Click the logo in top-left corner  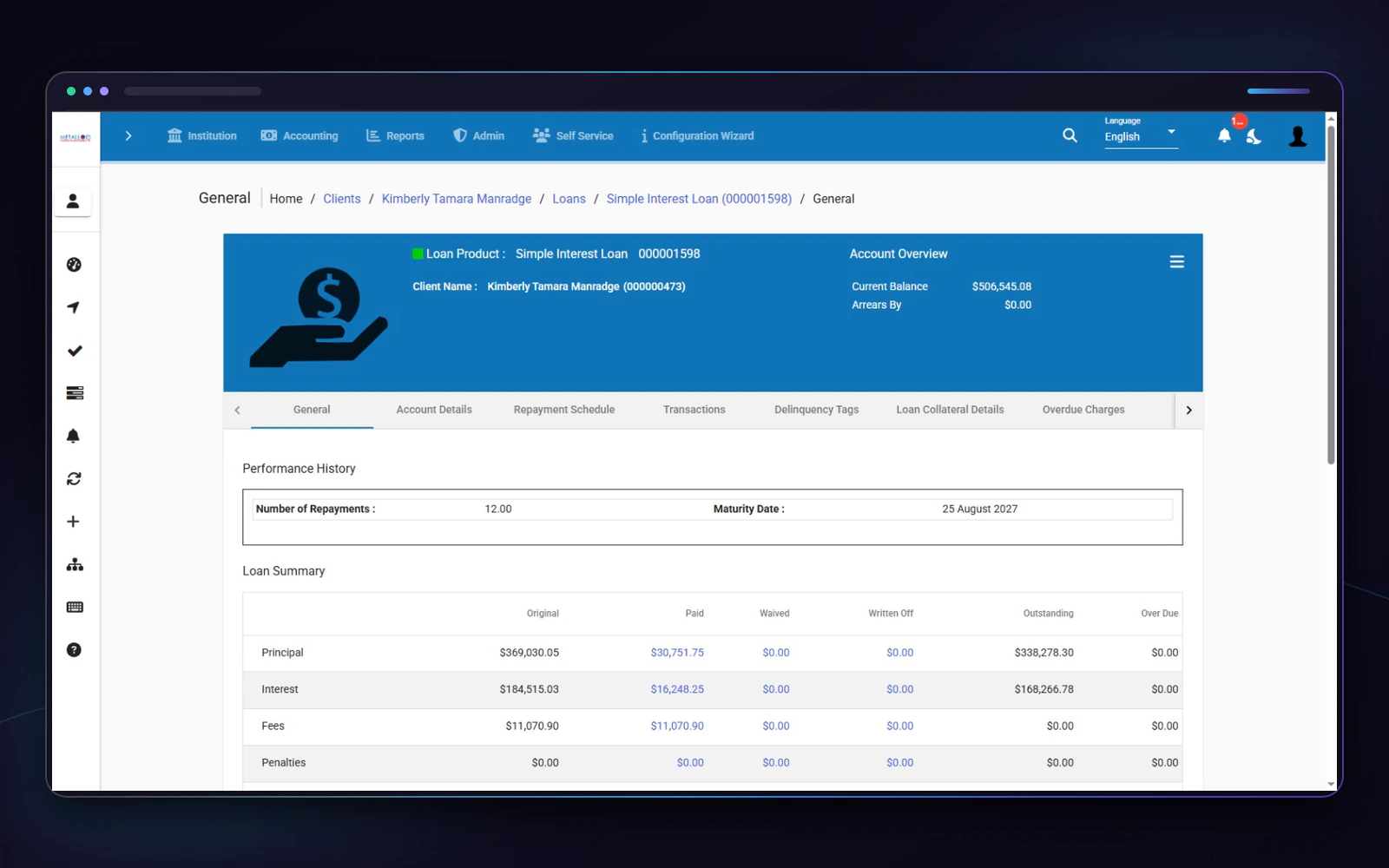[76, 137]
